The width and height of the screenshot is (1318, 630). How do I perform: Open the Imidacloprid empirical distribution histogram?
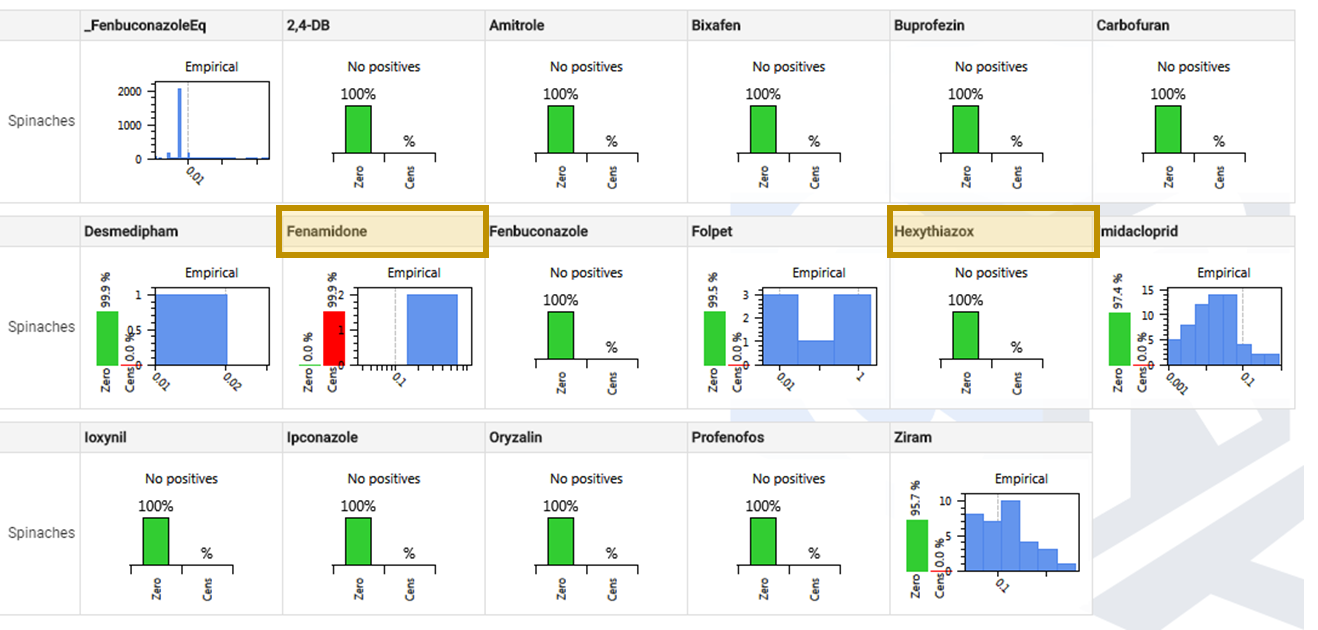pos(1223,328)
